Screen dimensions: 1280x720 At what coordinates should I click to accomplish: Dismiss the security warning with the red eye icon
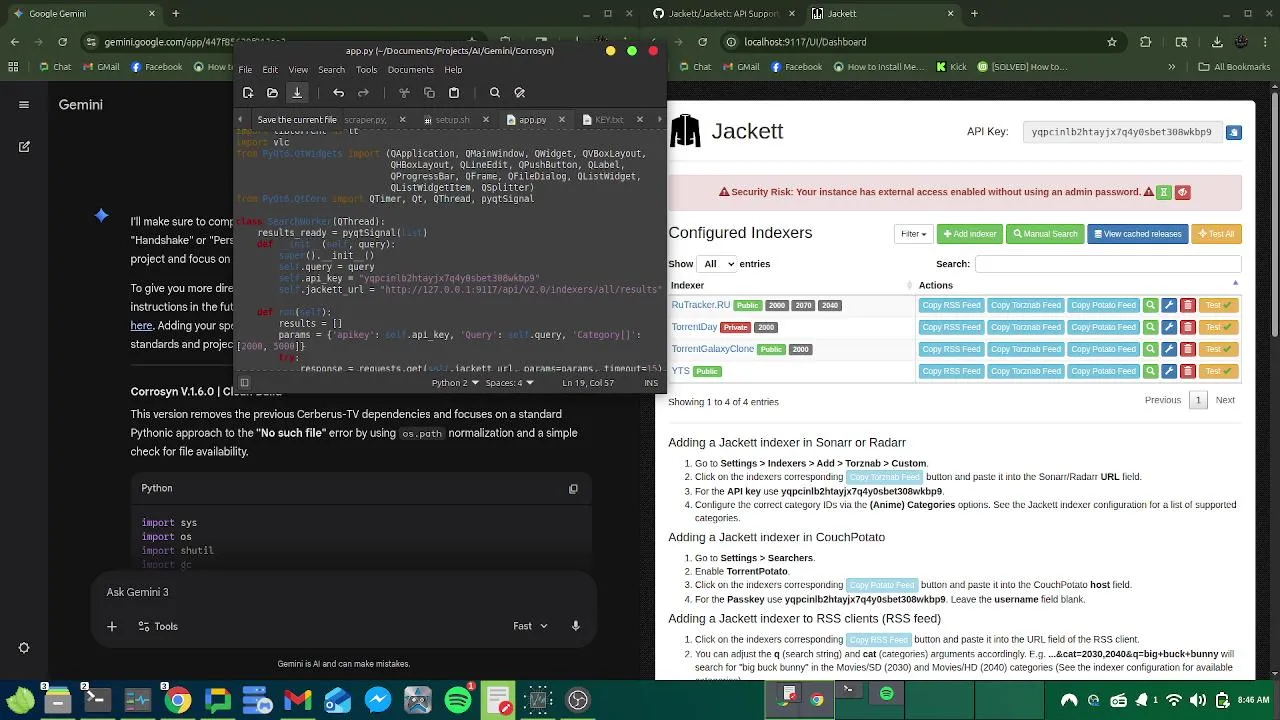[1182, 192]
